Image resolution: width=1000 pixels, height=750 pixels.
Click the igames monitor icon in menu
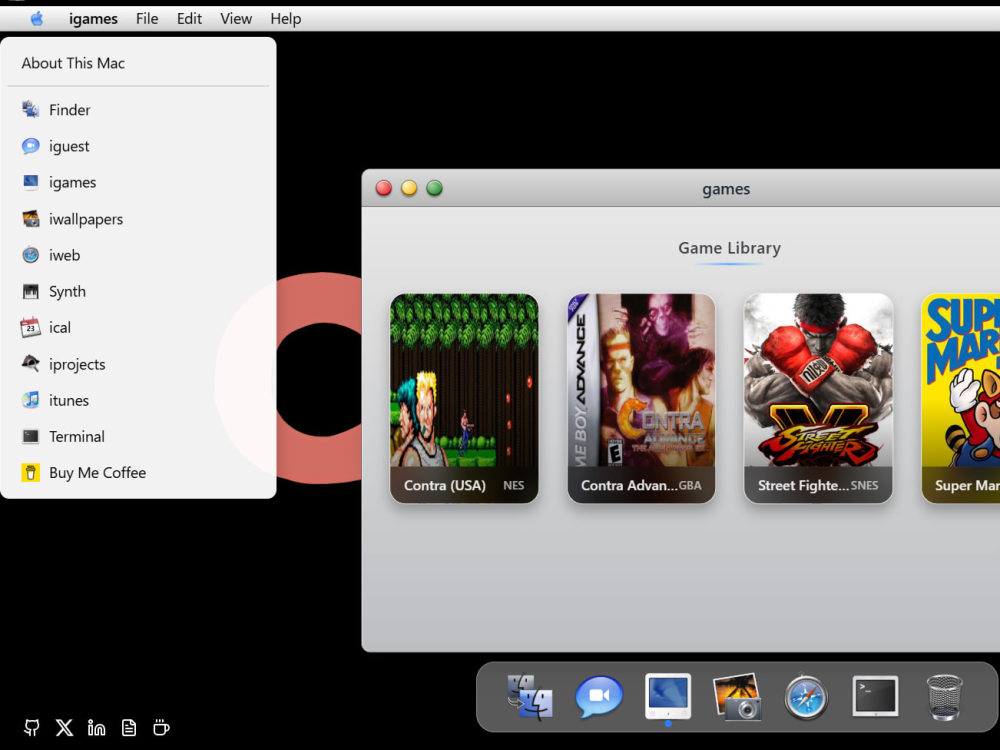31,182
